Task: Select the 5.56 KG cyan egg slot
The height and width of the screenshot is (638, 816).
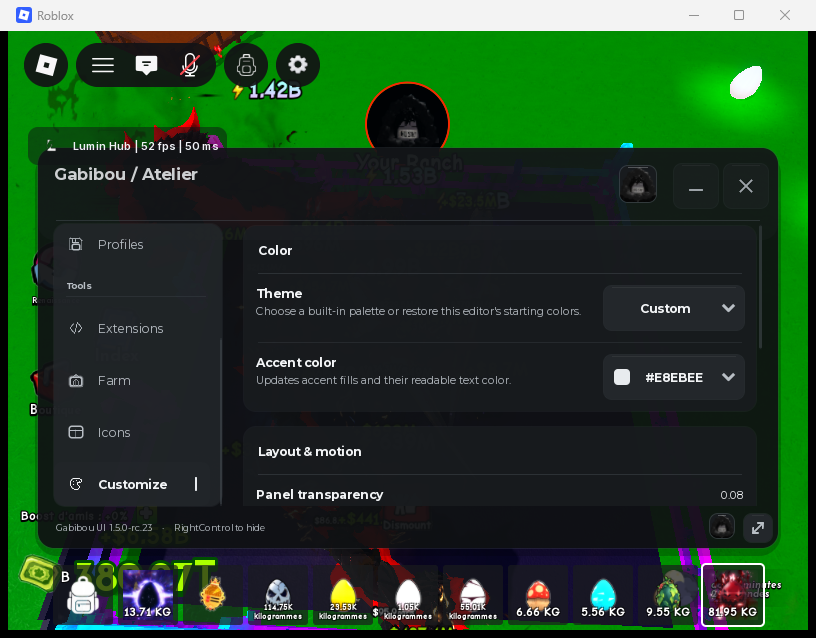Action: pyautogui.click(x=603, y=596)
